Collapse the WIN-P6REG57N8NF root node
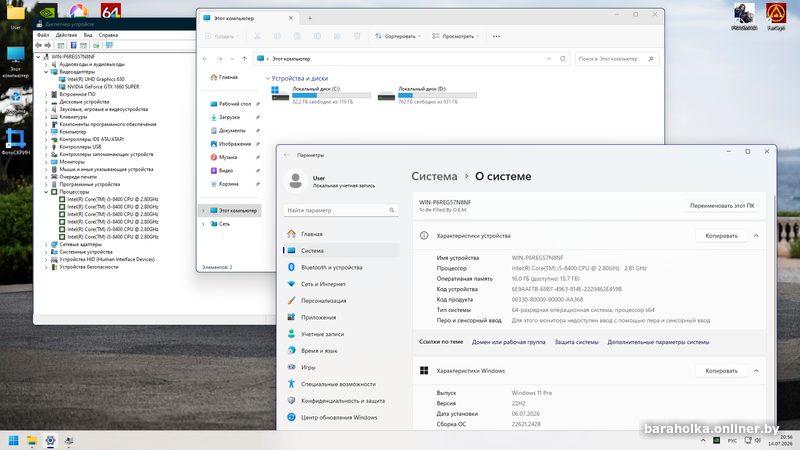Image resolution: width=800 pixels, height=450 pixels. (x=39, y=57)
